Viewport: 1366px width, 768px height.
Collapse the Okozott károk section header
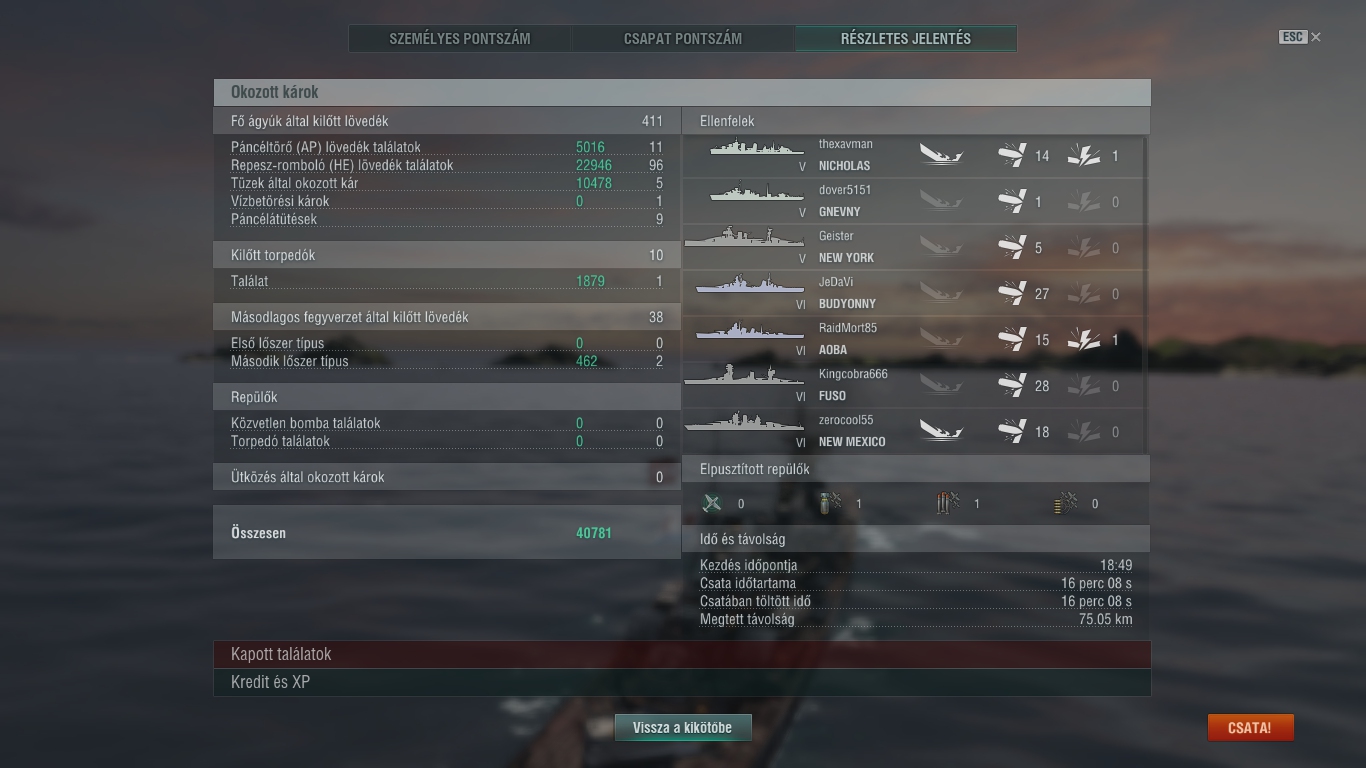click(x=682, y=92)
